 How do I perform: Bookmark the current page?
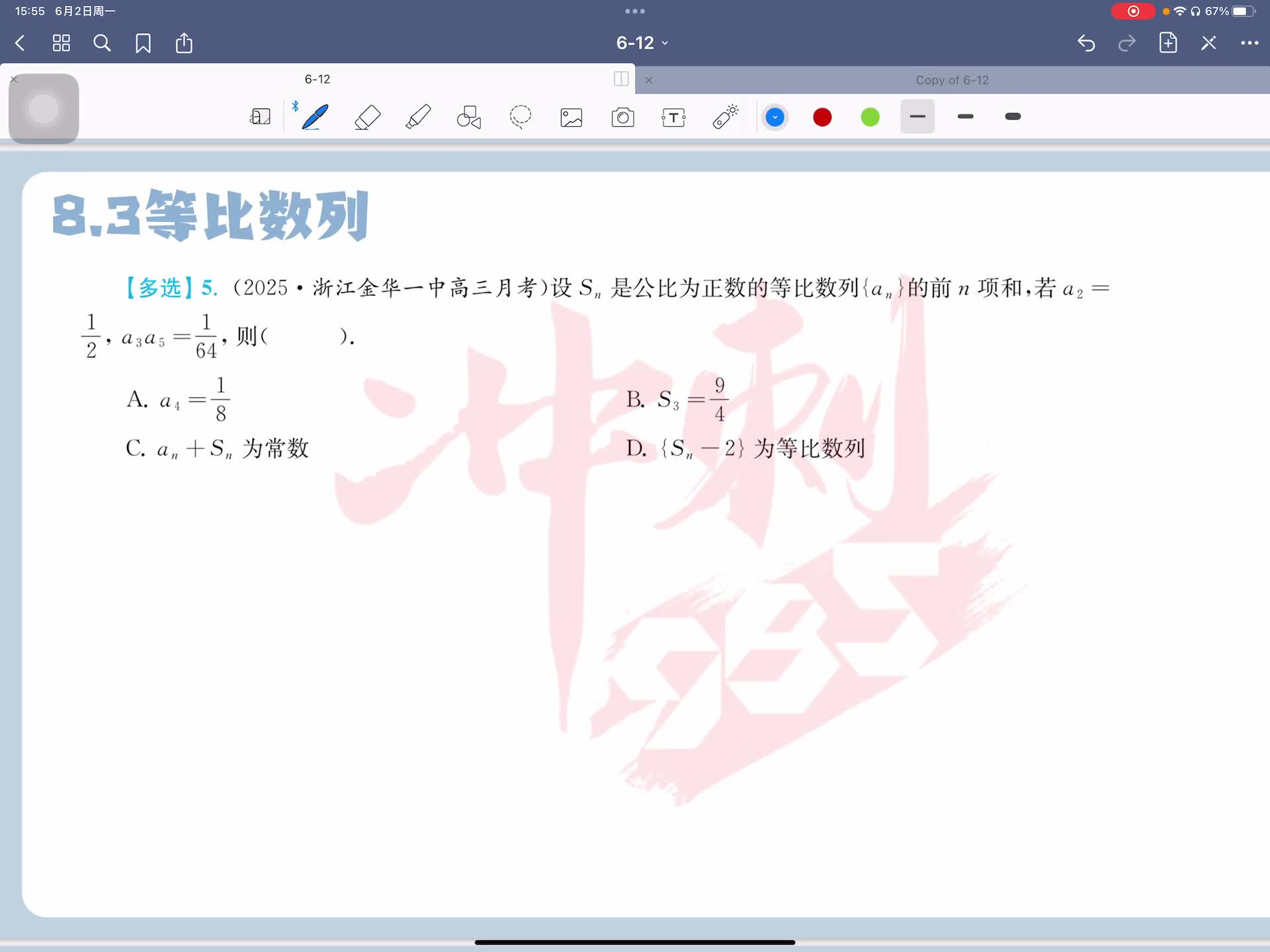pyautogui.click(x=143, y=44)
